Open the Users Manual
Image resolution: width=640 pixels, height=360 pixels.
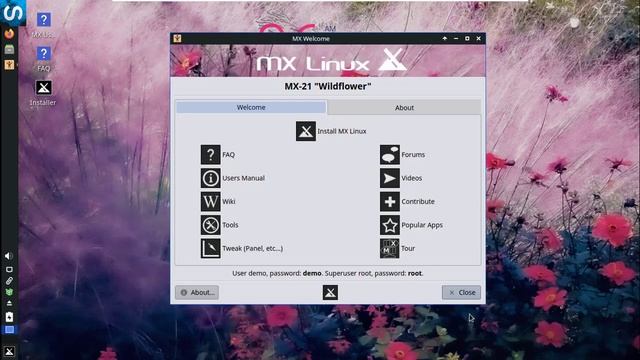click(233, 178)
